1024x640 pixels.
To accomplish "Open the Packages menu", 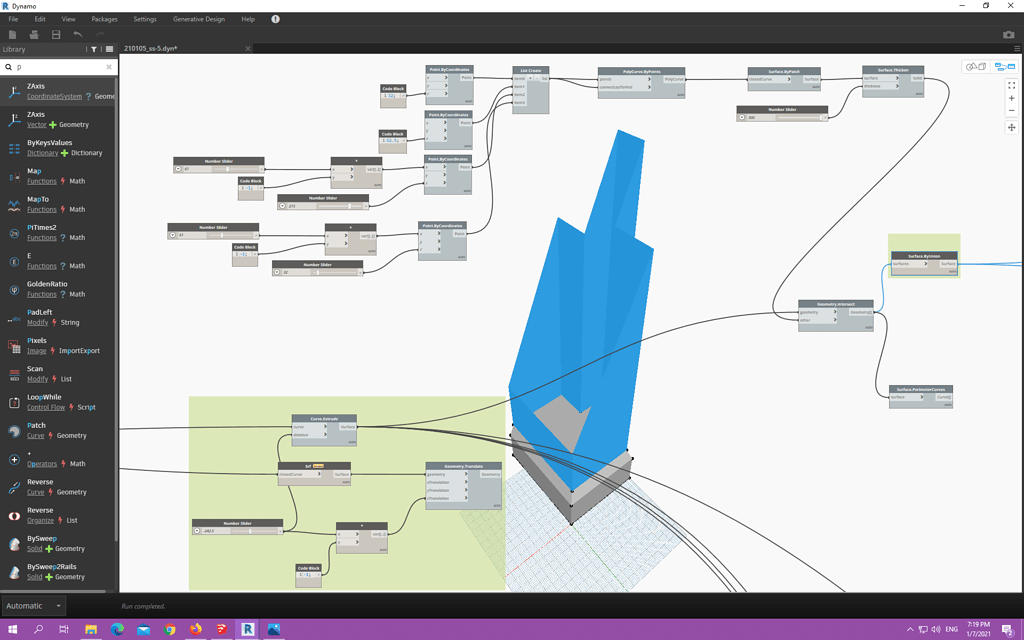I will point(104,18).
